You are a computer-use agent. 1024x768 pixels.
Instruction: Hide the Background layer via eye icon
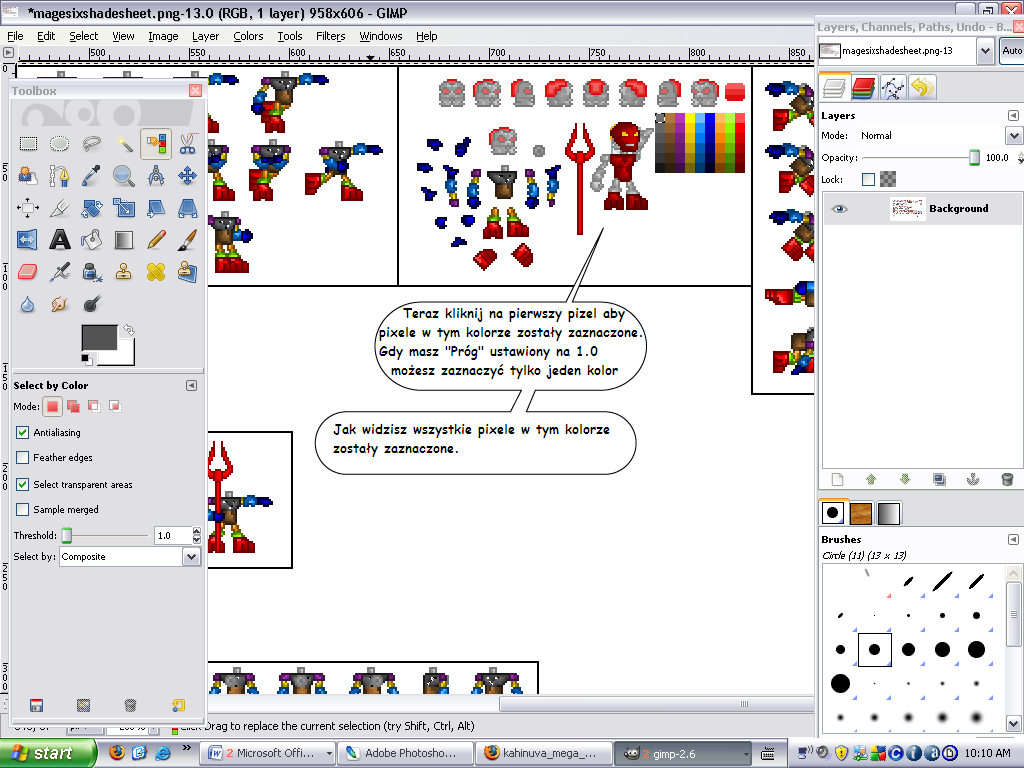[839, 209]
